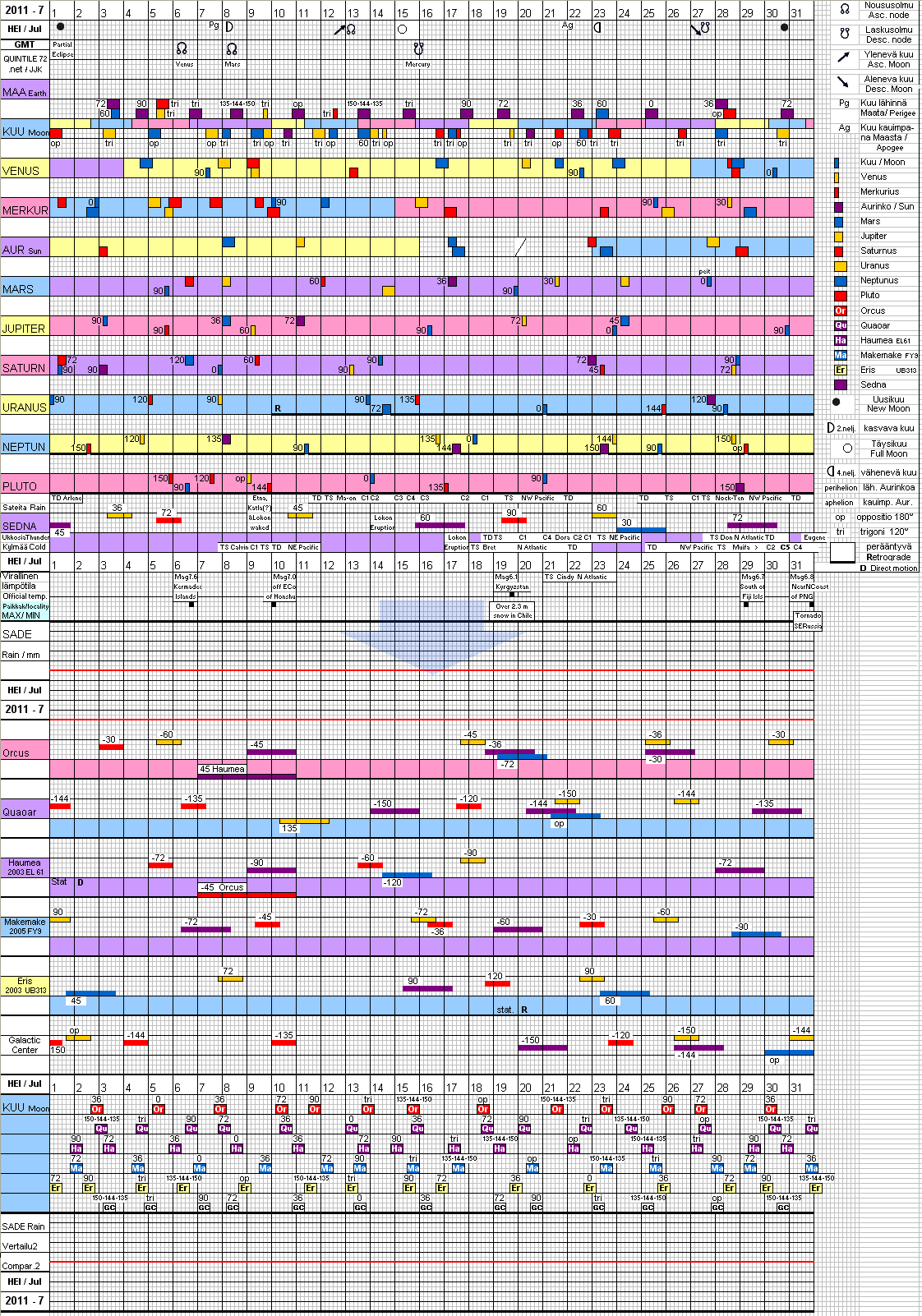Click the '45 Haumea' label in Orcus row
This screenshot has height=1316, width=922.
pos(222,769)
